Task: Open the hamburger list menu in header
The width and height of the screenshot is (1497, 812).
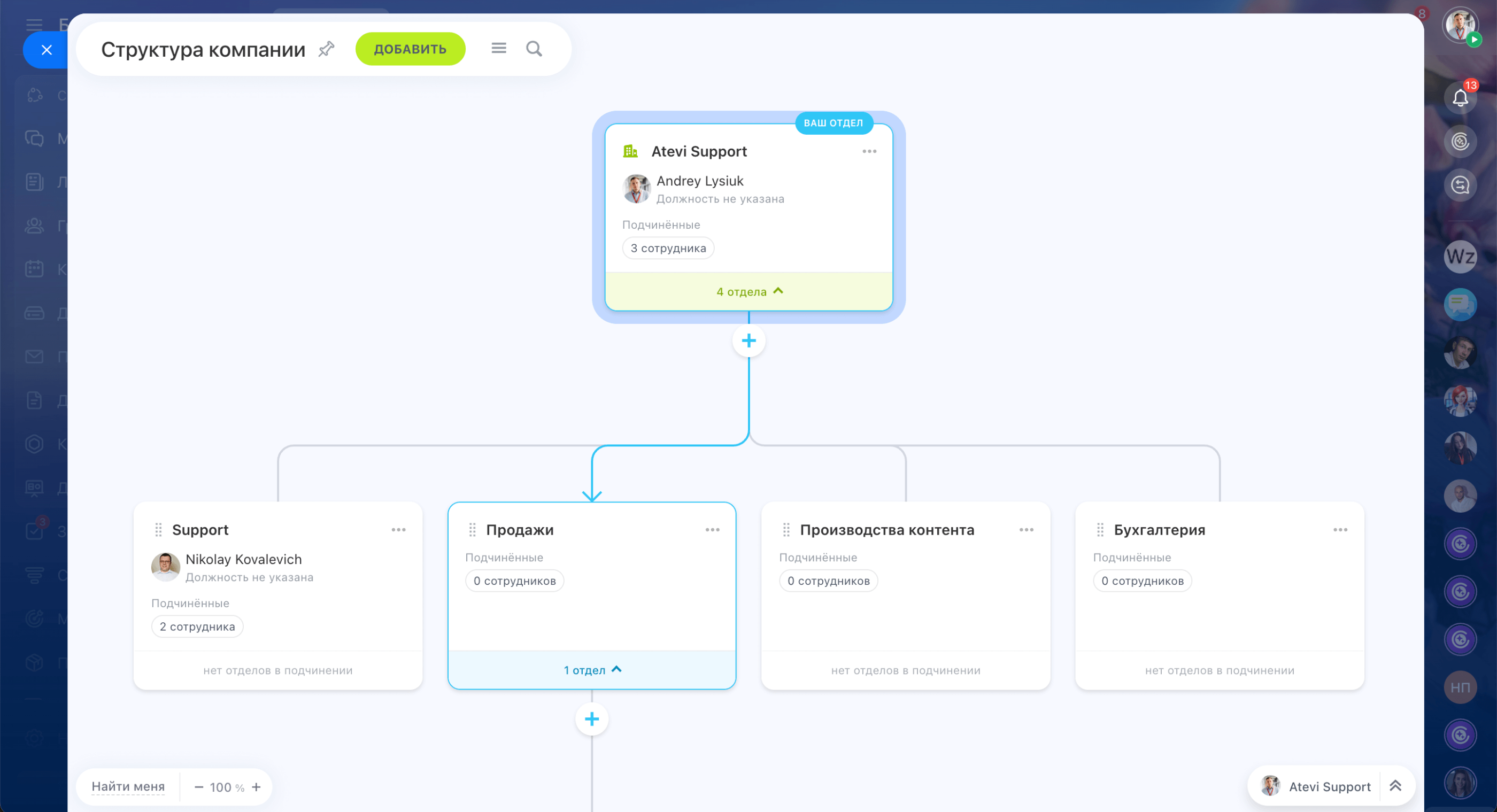Action: 499,48
